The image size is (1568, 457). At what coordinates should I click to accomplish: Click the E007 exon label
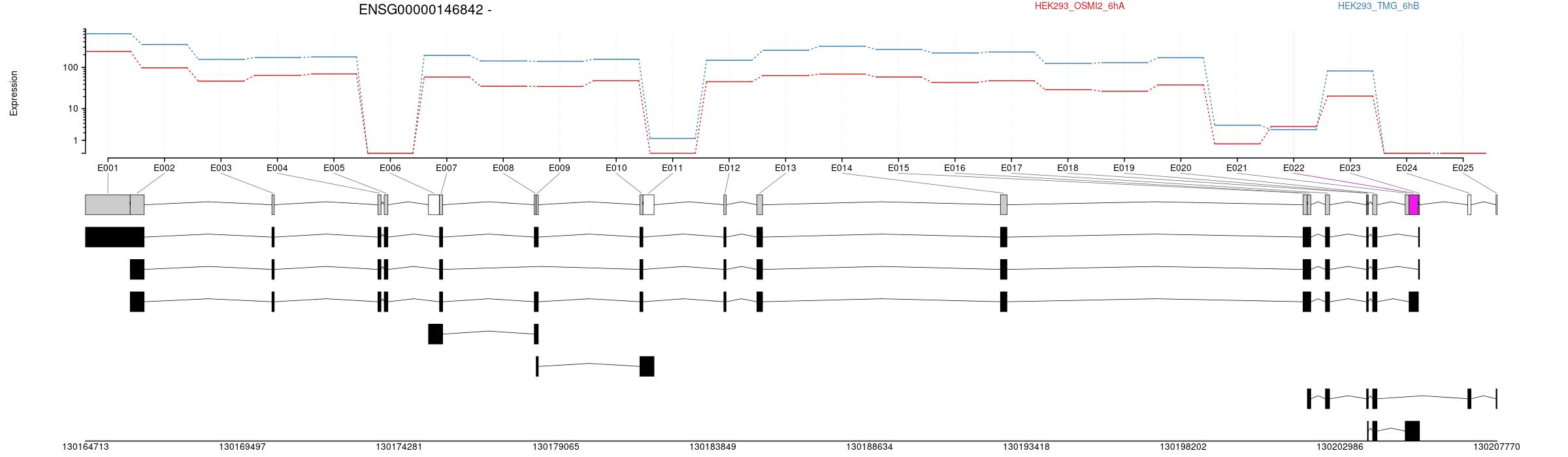pos(447,168)
